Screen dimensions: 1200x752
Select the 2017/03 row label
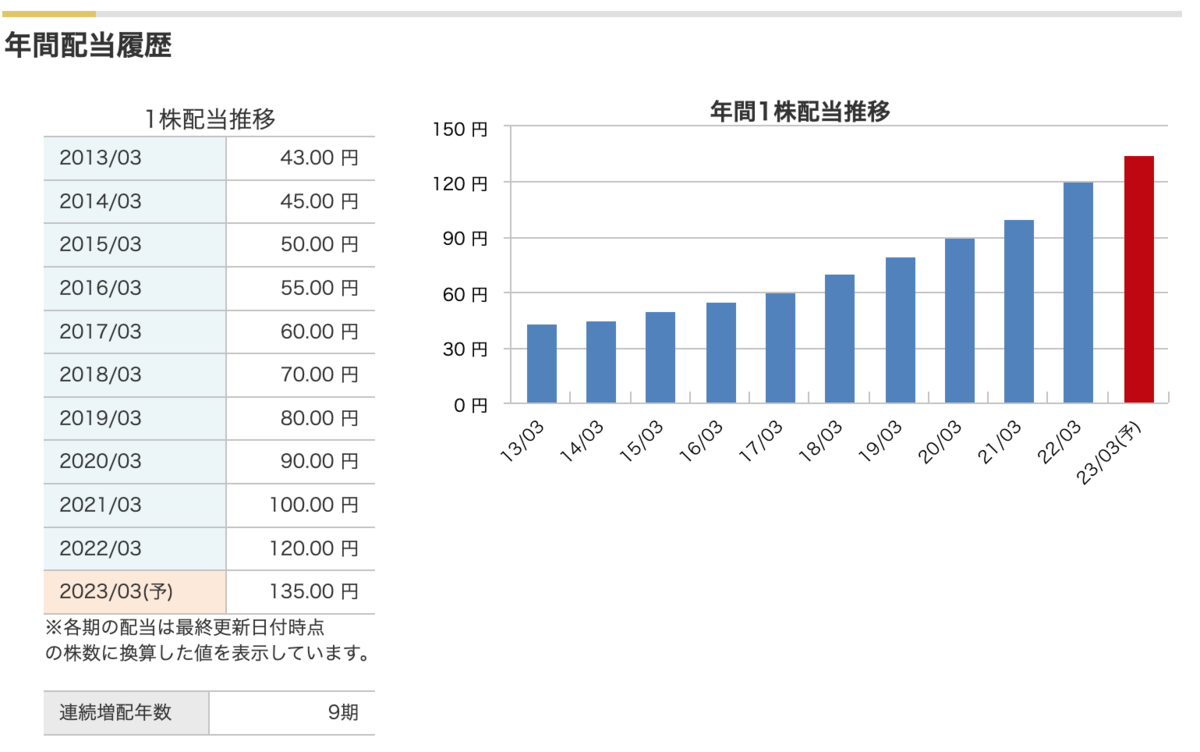point(135,331)
